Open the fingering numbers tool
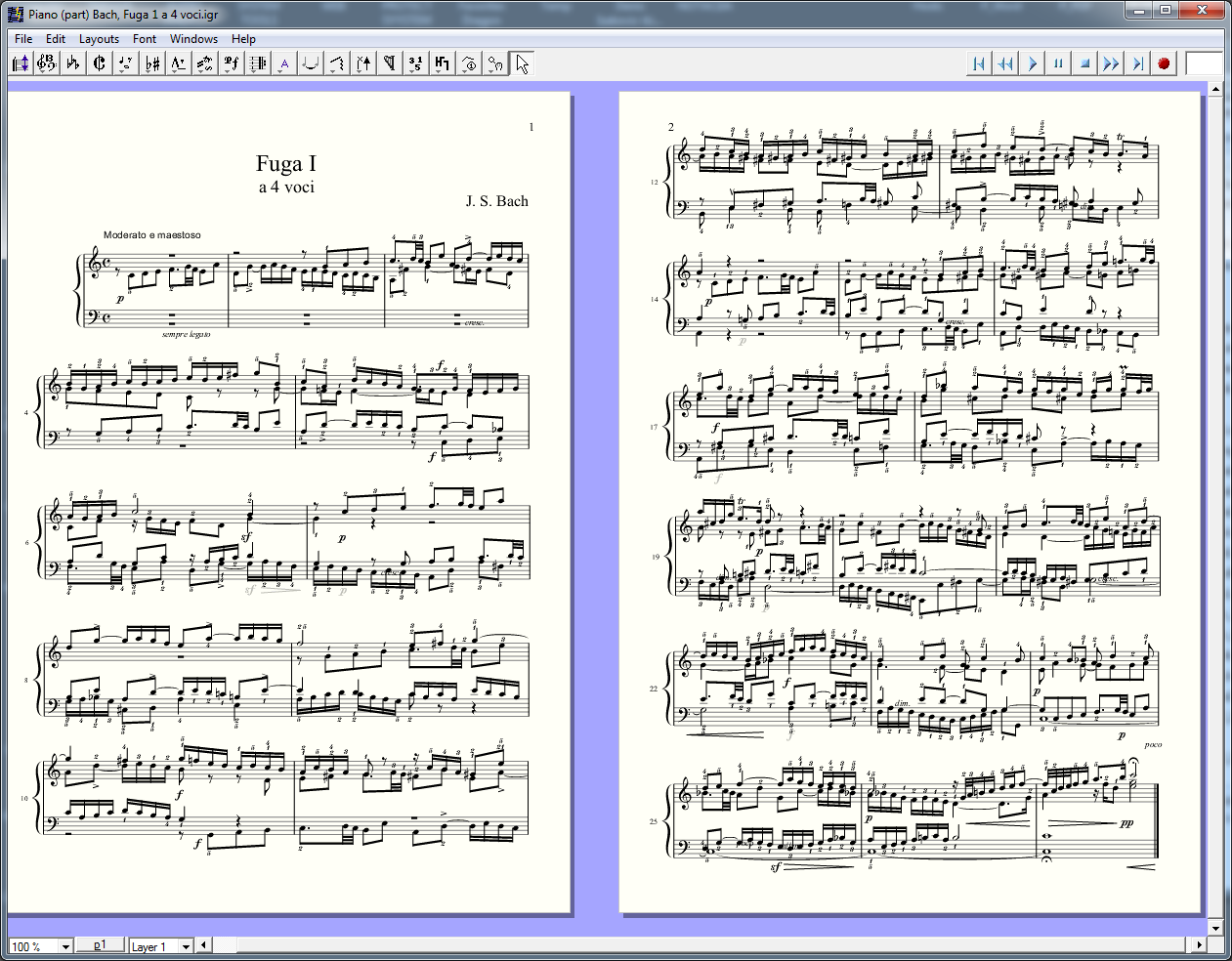This screenshot has width=1232, height=961. 415,64
